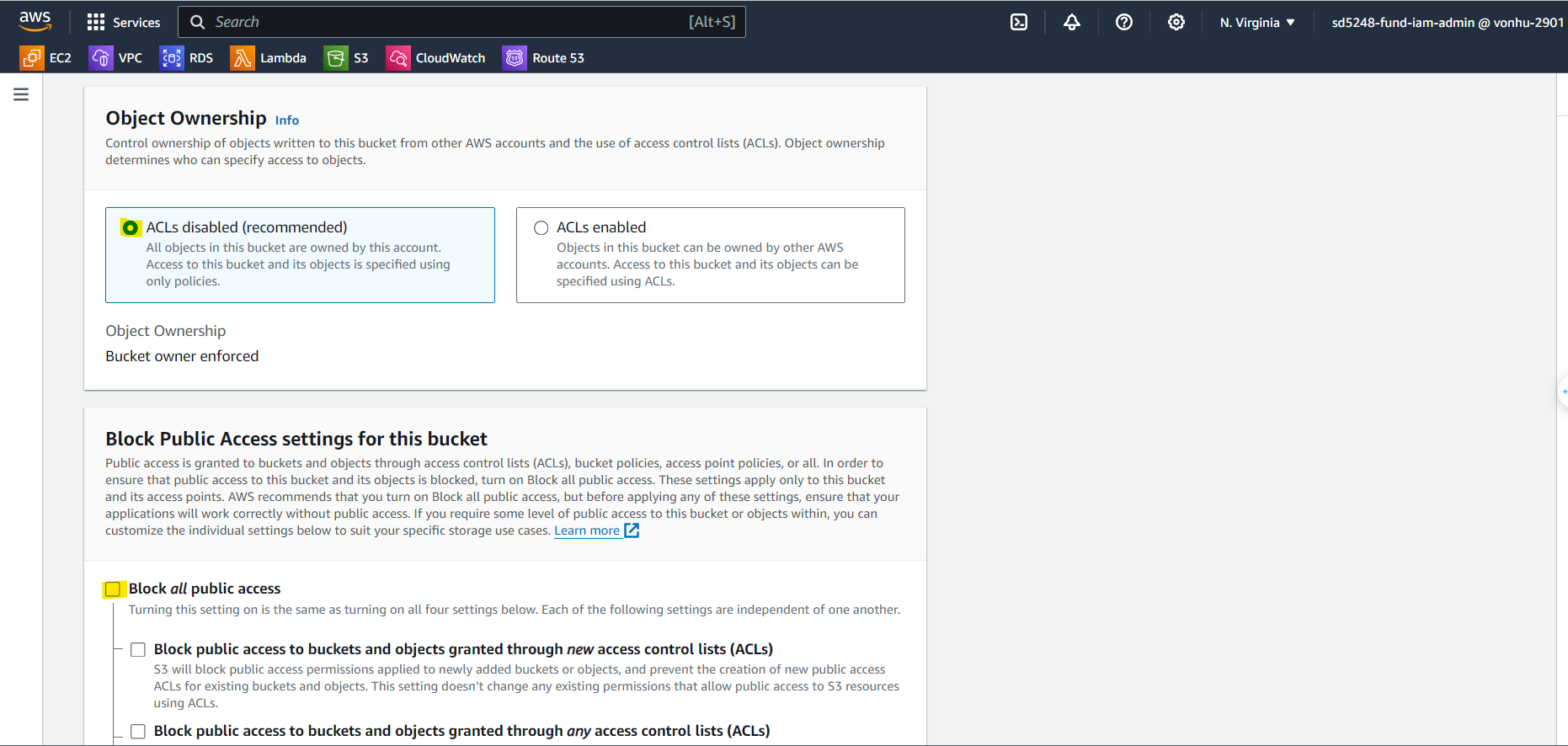
Task: Open the AWS CloudShell icon
Action: pos(1018,23)
